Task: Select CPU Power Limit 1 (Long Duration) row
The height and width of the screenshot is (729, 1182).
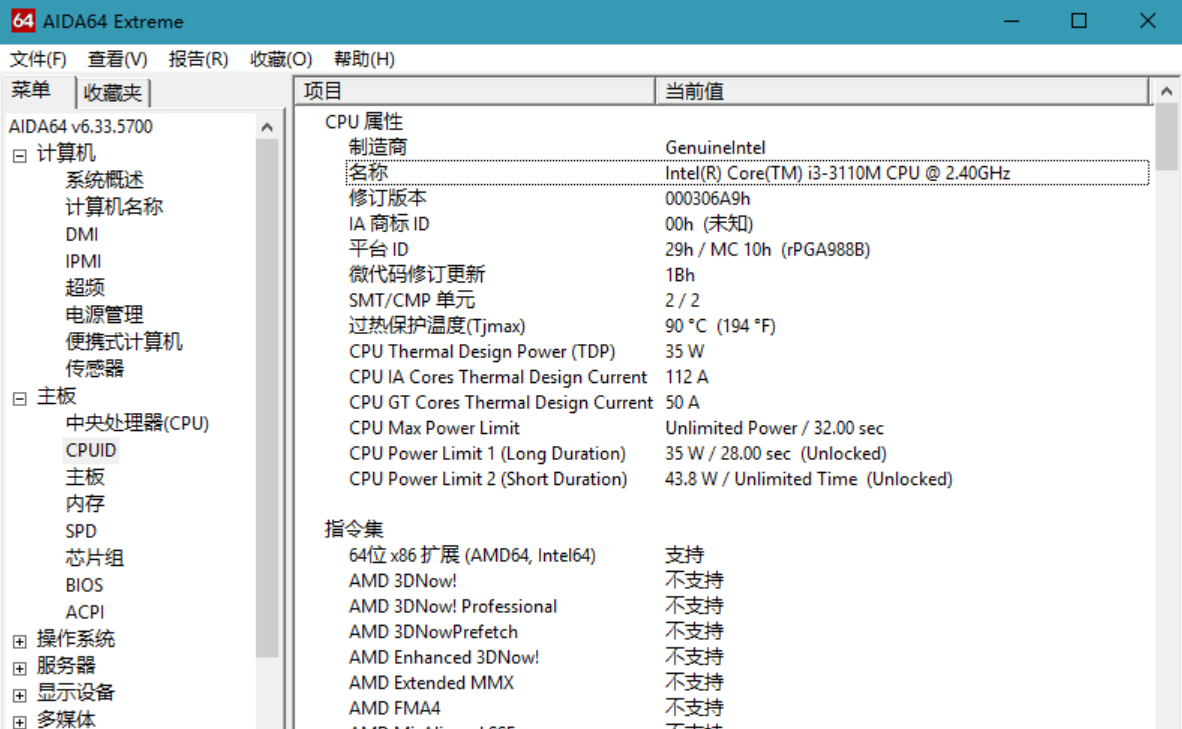Action: coord(748,454)
